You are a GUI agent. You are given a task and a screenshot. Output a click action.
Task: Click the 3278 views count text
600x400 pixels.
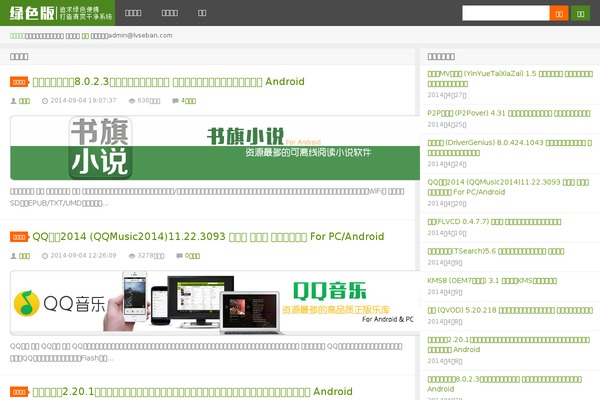click(151, 256)
